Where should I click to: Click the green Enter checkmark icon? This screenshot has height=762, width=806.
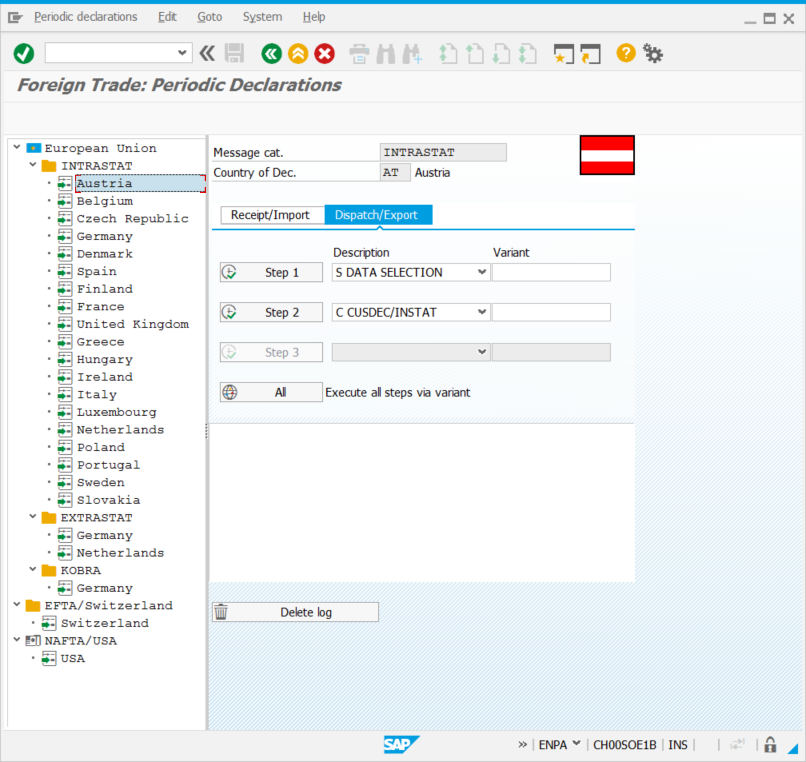(x=24, y=53)
